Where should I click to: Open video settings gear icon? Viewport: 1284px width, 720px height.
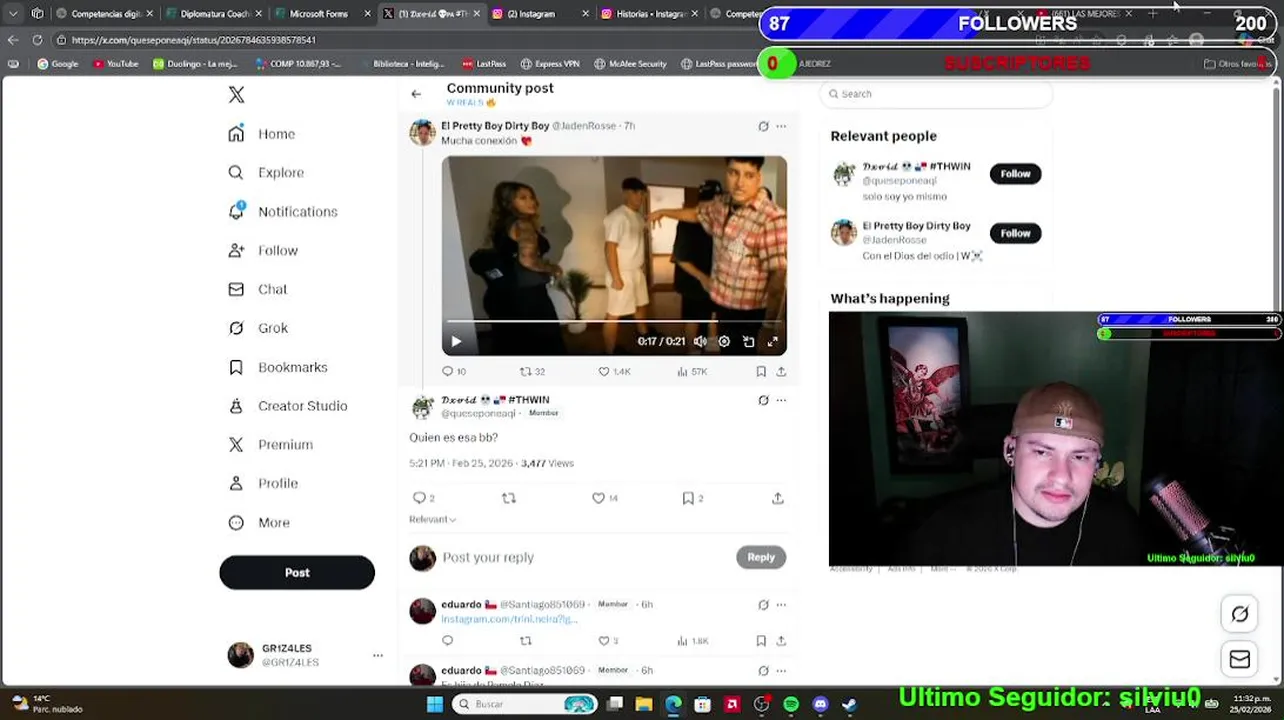[724, 341]
